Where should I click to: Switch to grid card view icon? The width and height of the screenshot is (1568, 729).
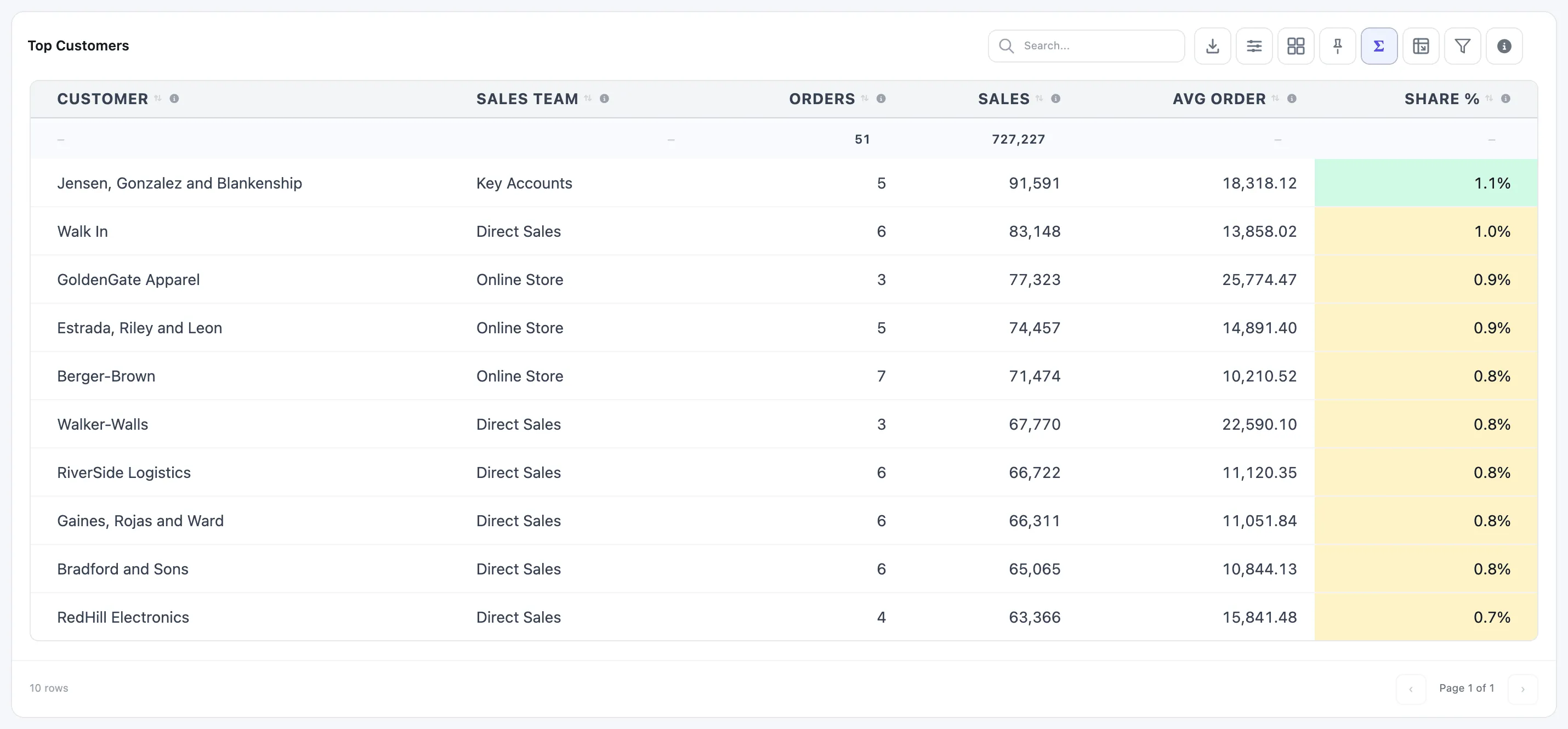(1296, 45)
